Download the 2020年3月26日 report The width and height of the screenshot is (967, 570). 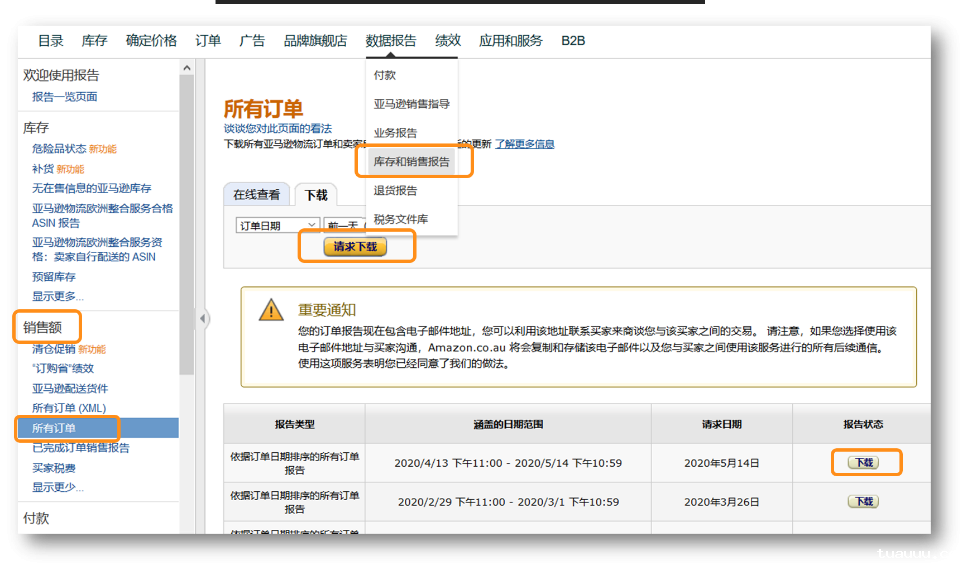(x=862, y=502)
